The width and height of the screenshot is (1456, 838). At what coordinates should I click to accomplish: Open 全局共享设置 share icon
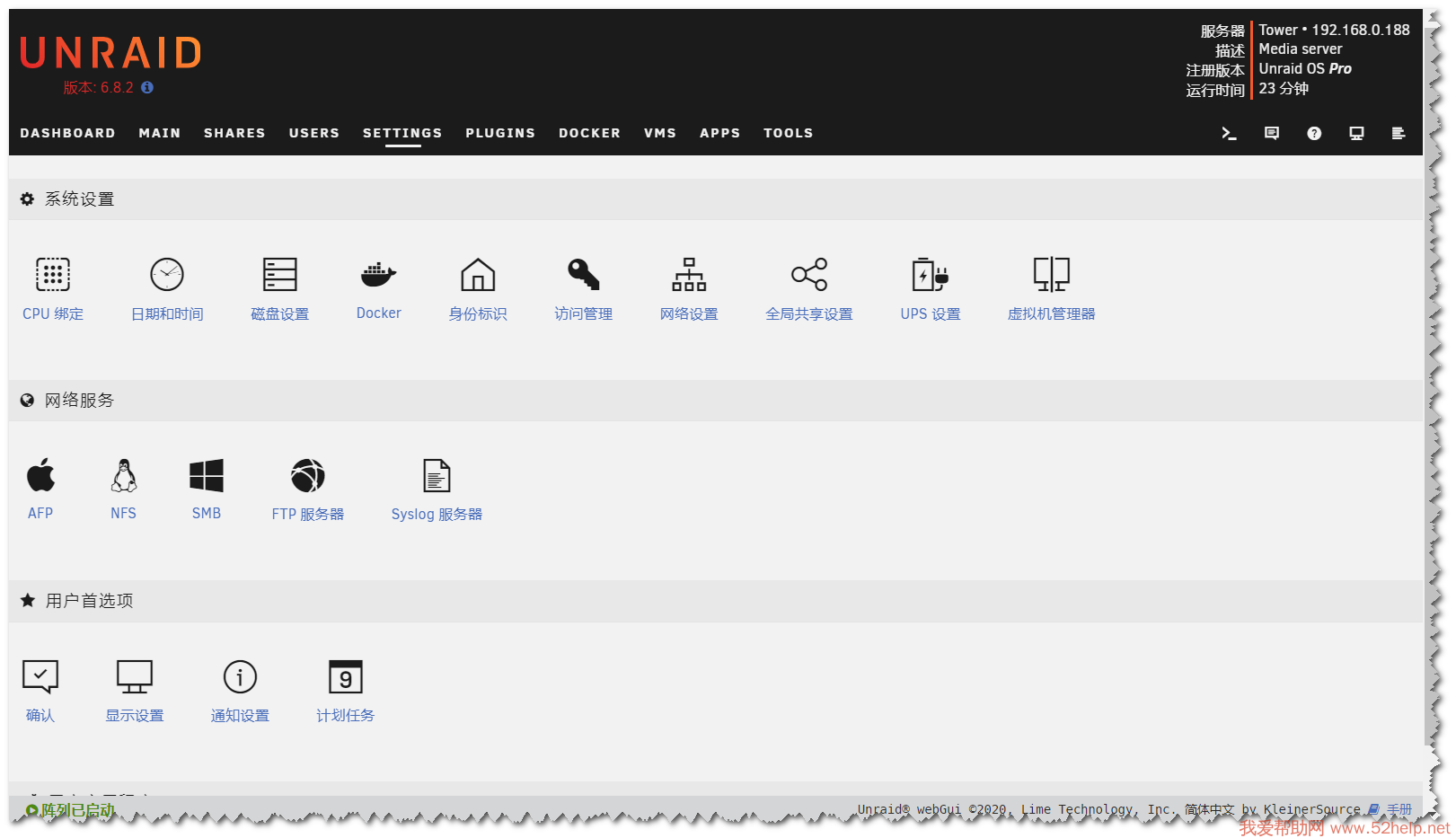808,274
